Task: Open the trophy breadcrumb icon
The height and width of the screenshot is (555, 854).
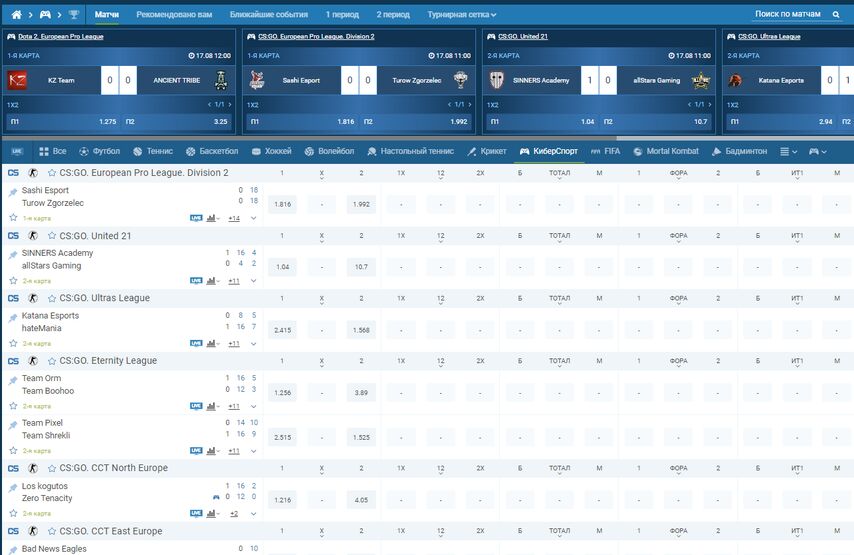Action: point(74,15)
